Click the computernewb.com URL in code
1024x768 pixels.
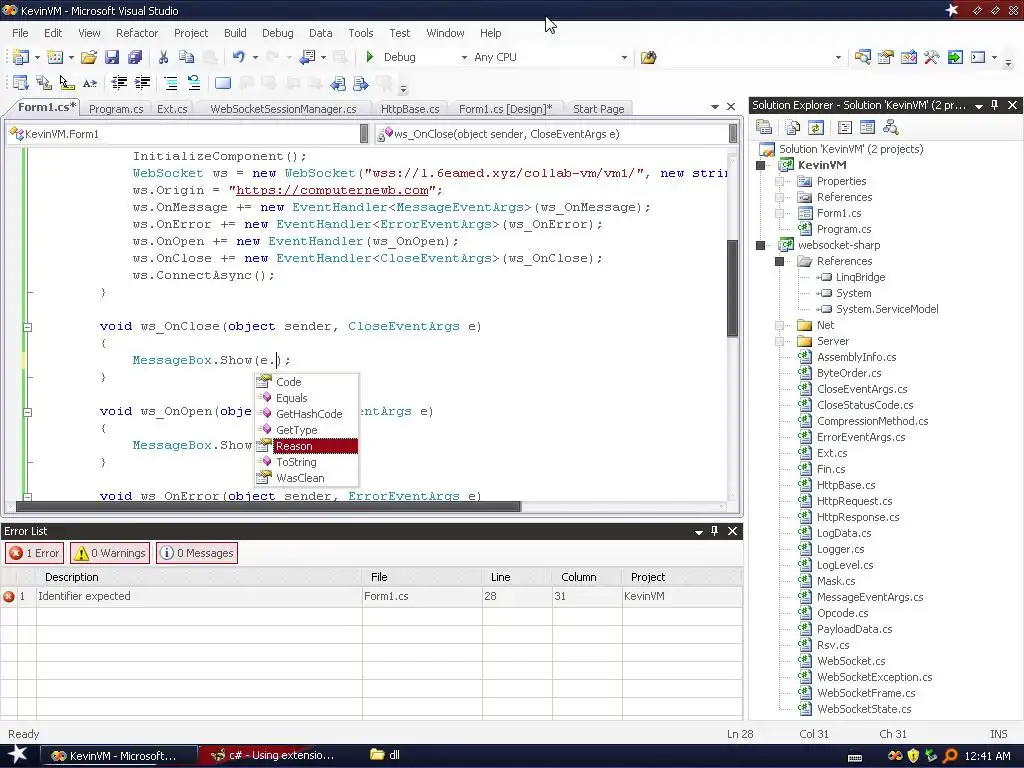(x=332, y=191)
